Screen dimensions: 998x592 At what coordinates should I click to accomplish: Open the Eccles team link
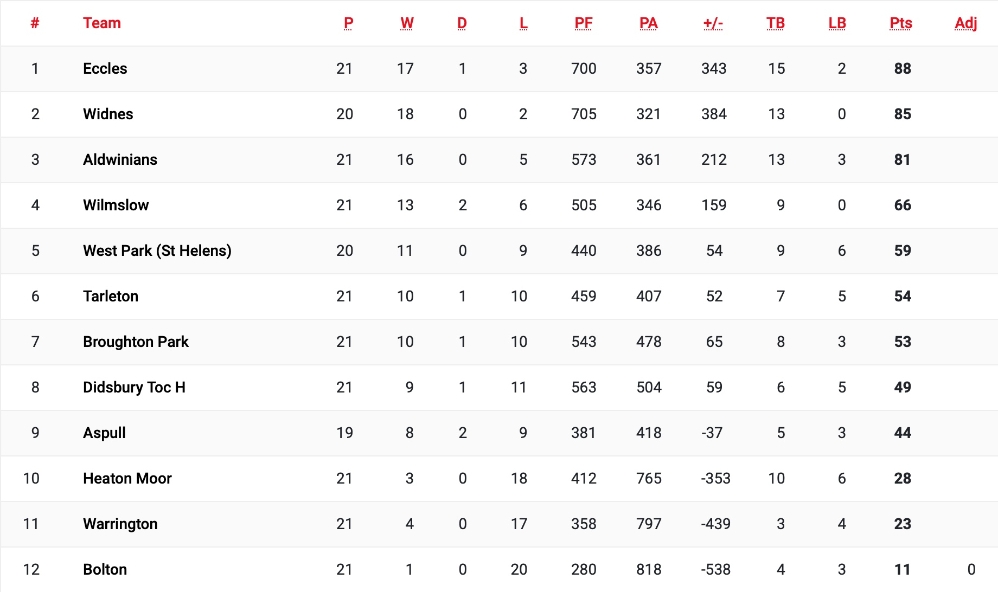click(x=105, y=69)
